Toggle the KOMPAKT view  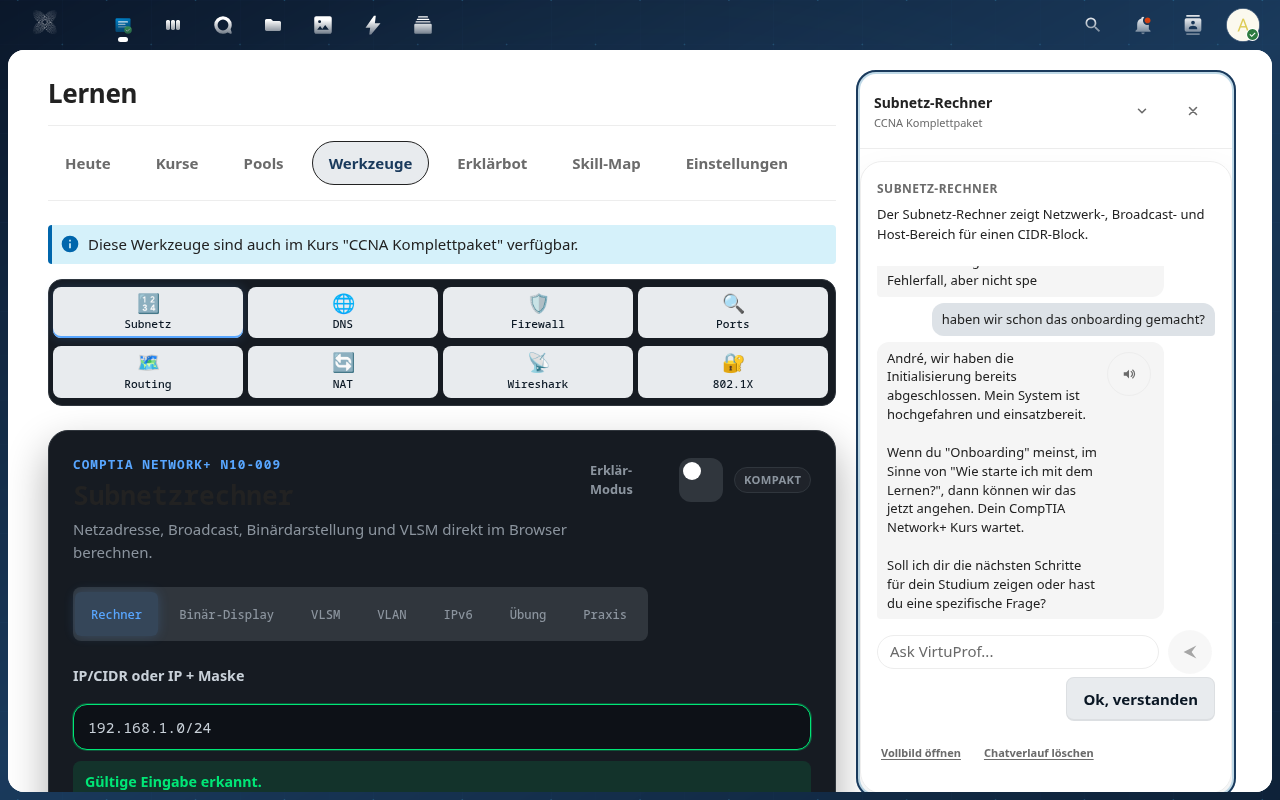(772, 480)
